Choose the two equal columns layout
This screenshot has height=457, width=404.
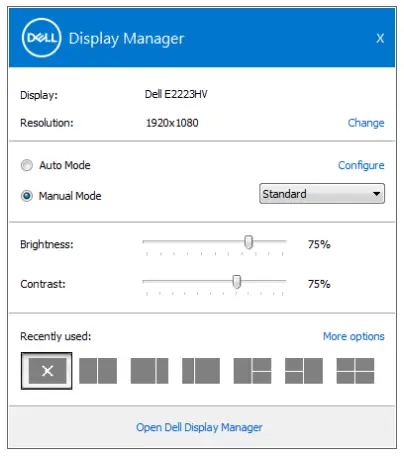click(x=98, y=371)
